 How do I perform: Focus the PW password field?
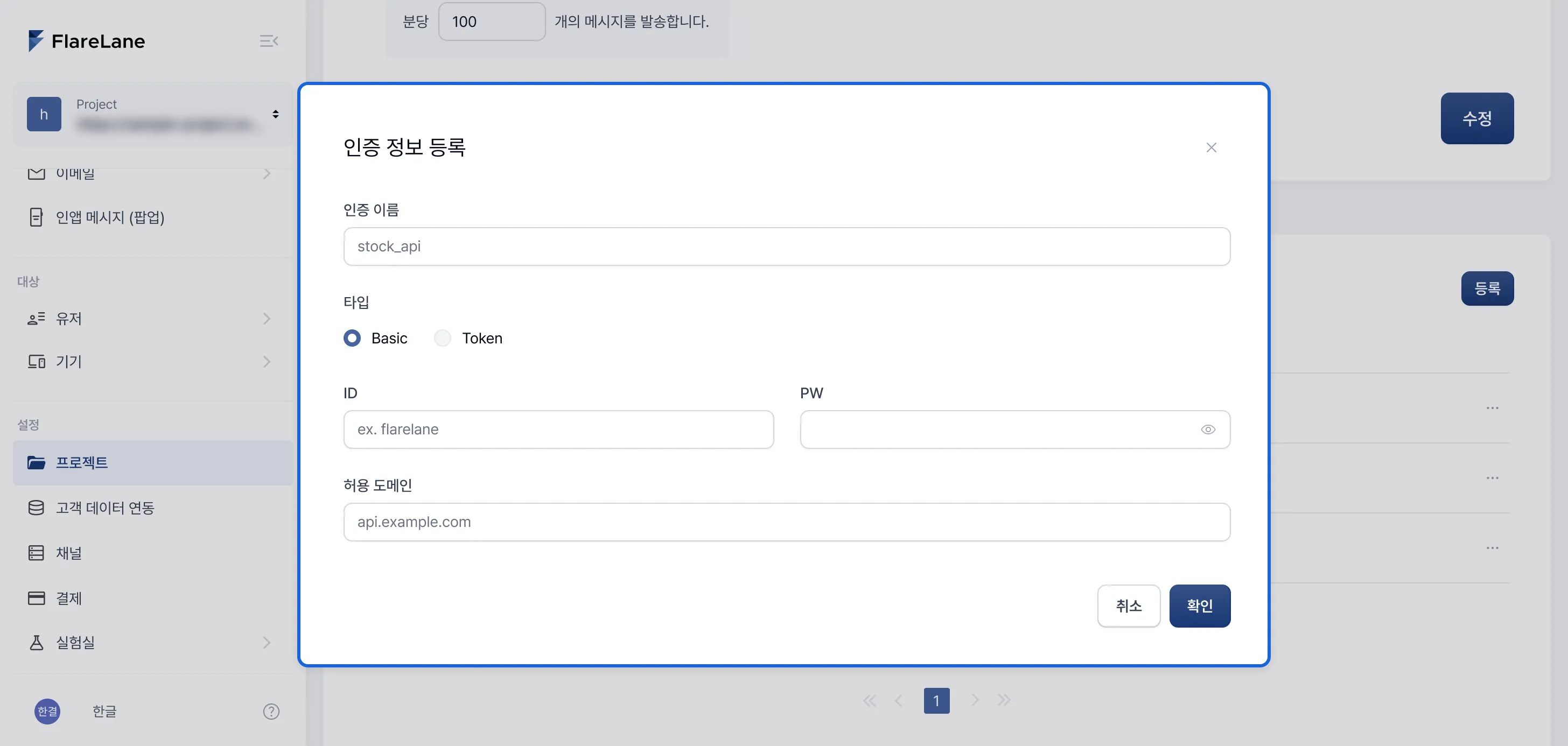pos(1014,430)
